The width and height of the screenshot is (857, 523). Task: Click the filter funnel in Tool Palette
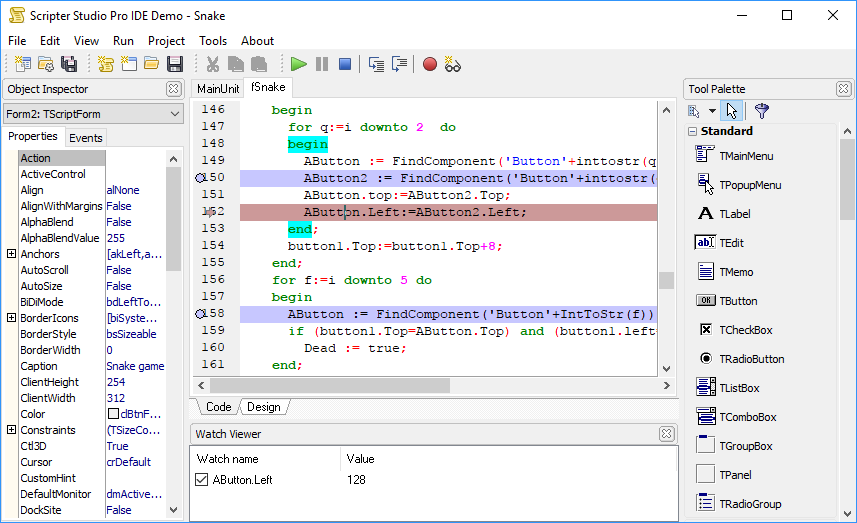point(761,111)
